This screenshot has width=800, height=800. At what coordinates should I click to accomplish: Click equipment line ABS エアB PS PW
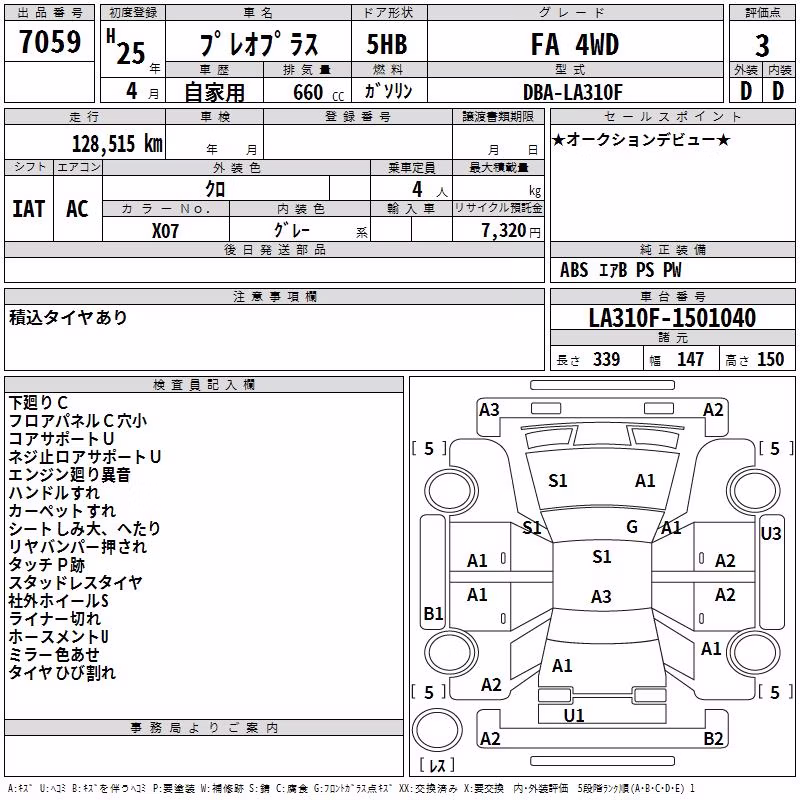click(620, 270)
